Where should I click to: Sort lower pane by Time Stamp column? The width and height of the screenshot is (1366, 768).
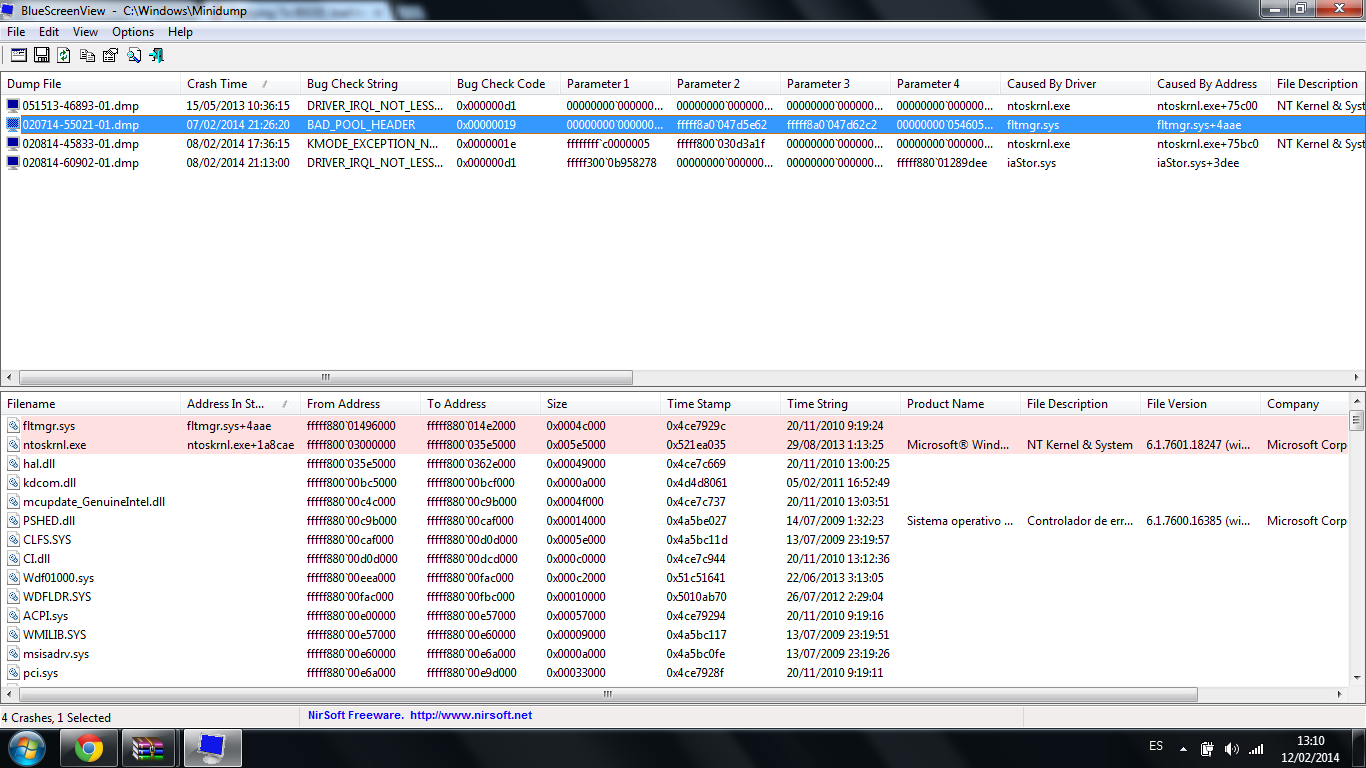721,404
